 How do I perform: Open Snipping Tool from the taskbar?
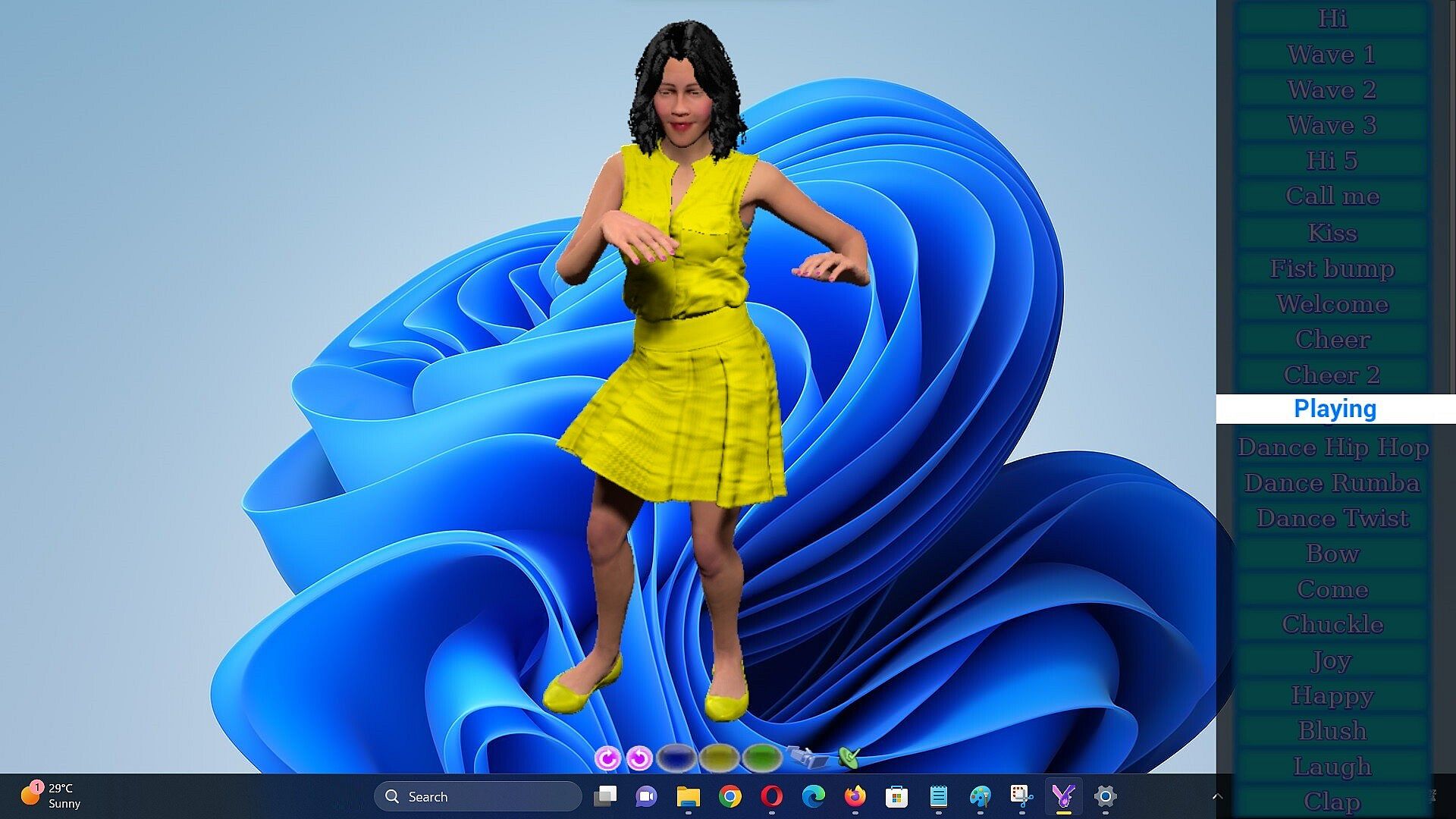point(1021,796)
